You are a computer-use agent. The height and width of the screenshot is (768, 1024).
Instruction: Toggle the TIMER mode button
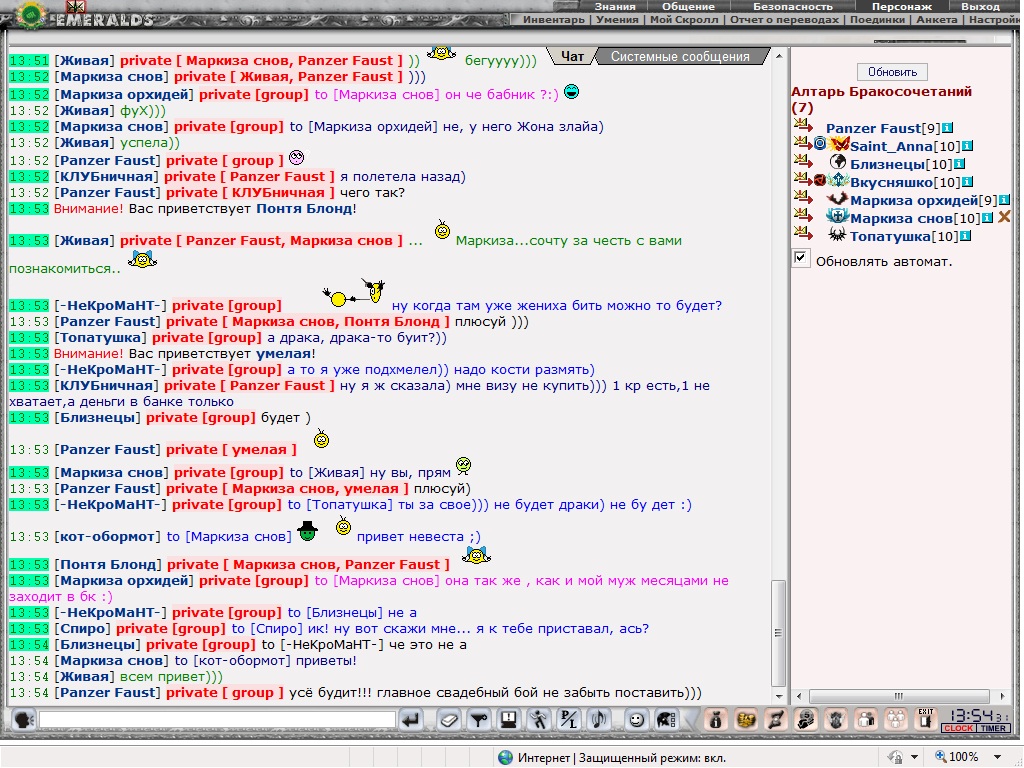click(x=993, y=728)
